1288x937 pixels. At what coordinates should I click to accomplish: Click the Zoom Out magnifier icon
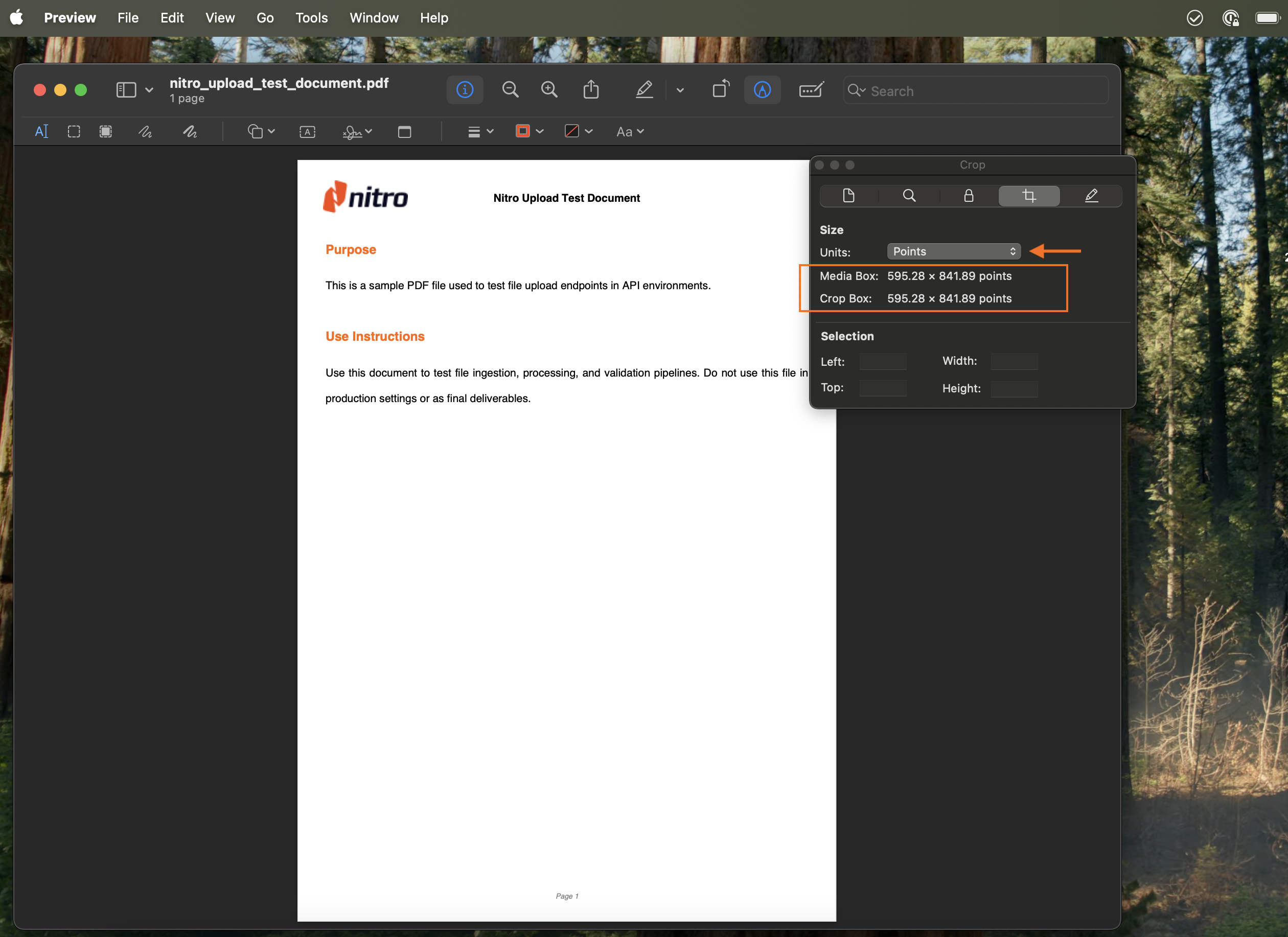click(x=510, y=90)
